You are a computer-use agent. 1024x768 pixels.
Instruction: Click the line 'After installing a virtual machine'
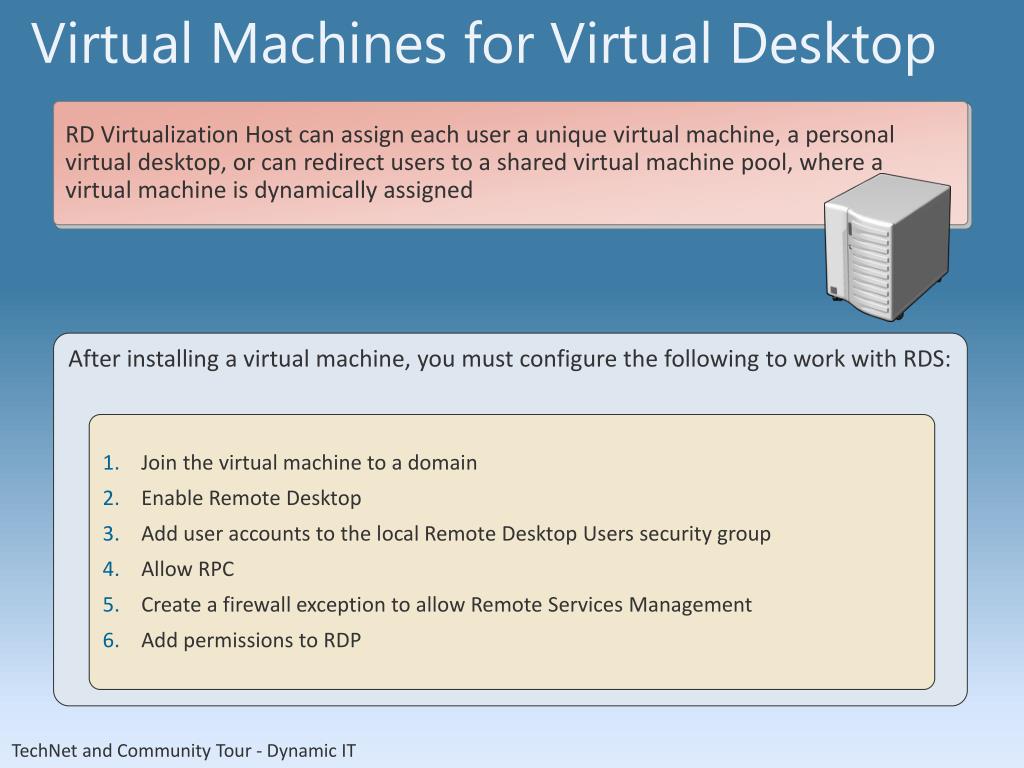point(509,359)
